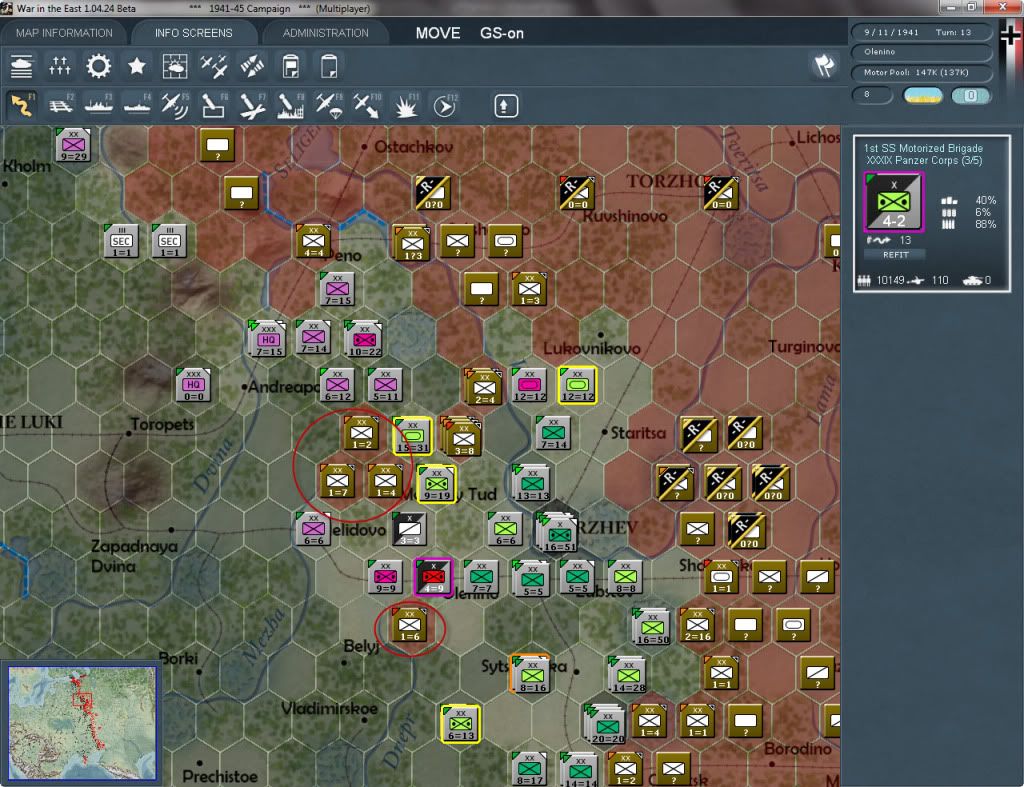Screen dimensions: 1024x787
Task: Click the pill field showing 8
Action: [x=872, y=95]
